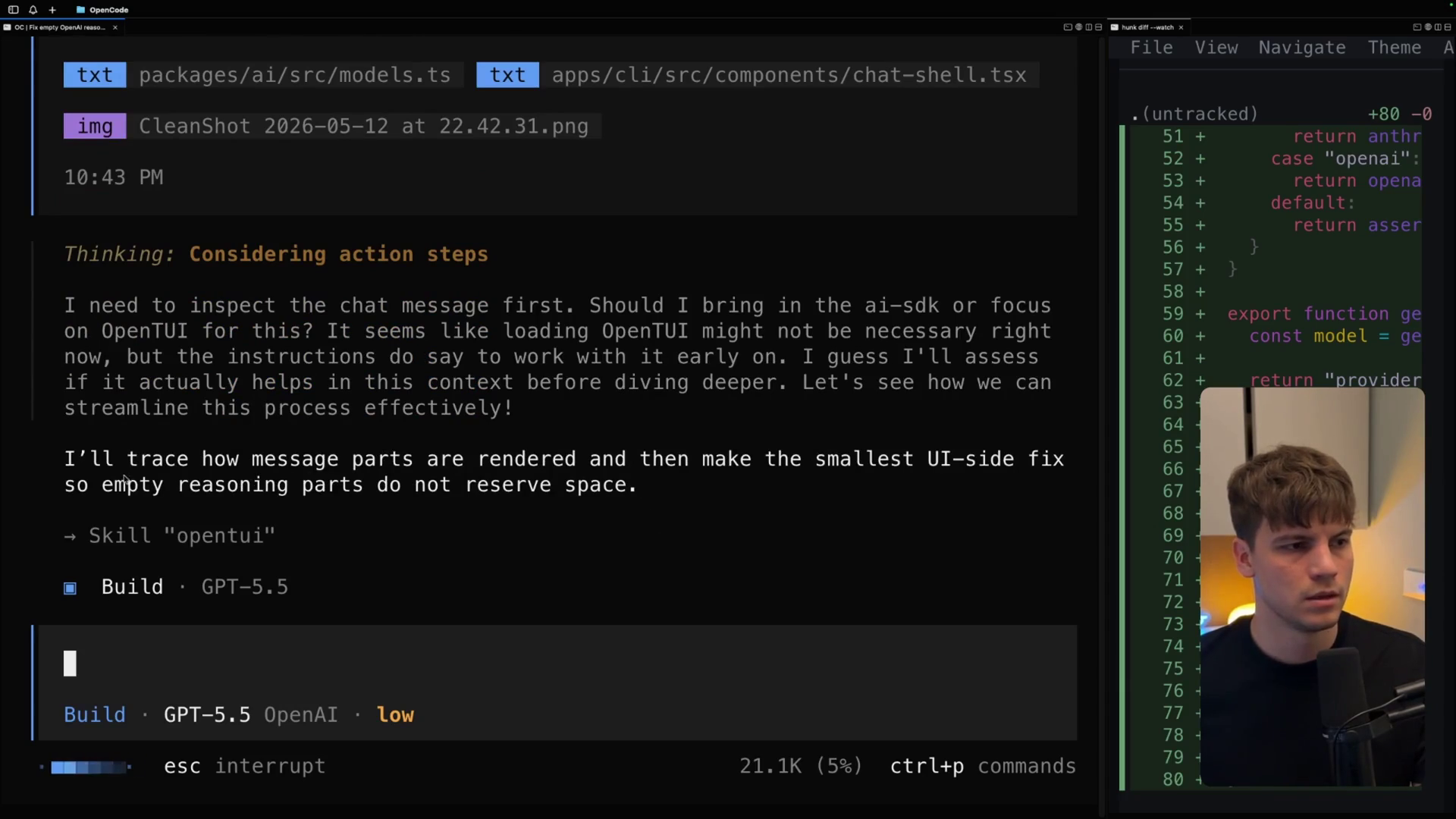Change model via GPT-5.5 OpenAI label
The width and height of the screenshot is (1456, 819).
251,715
